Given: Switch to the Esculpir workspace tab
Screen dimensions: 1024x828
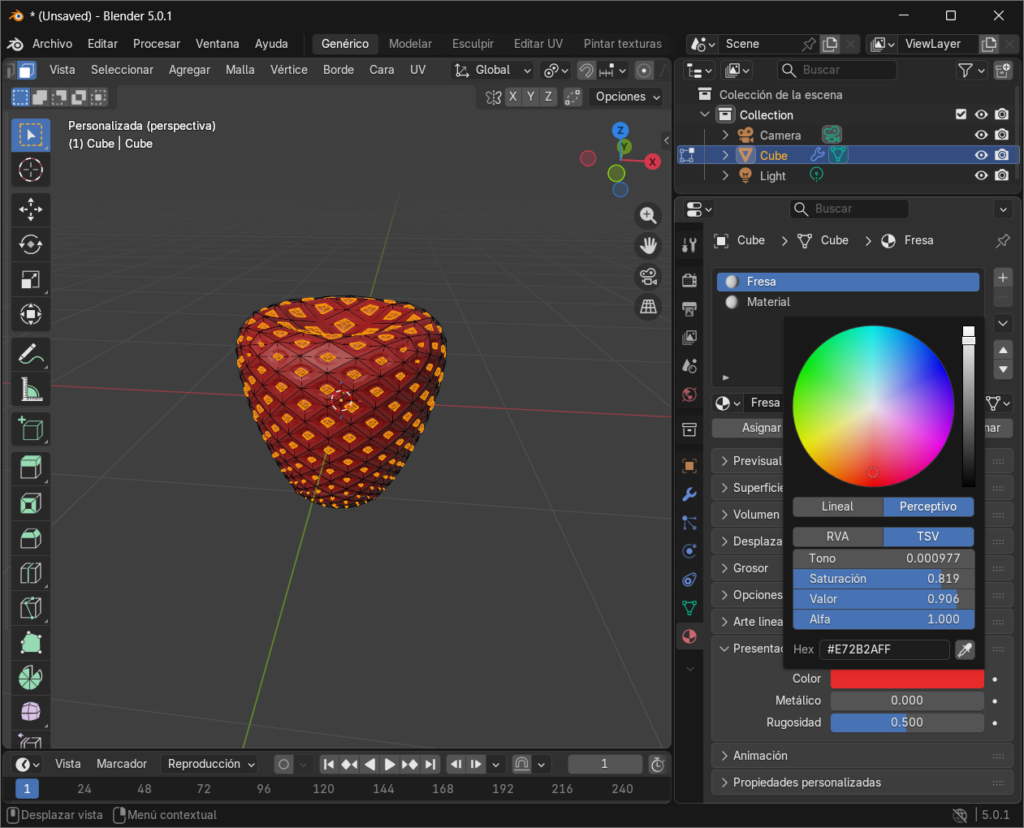Looking at the screenshot, I should click(472, 44).
